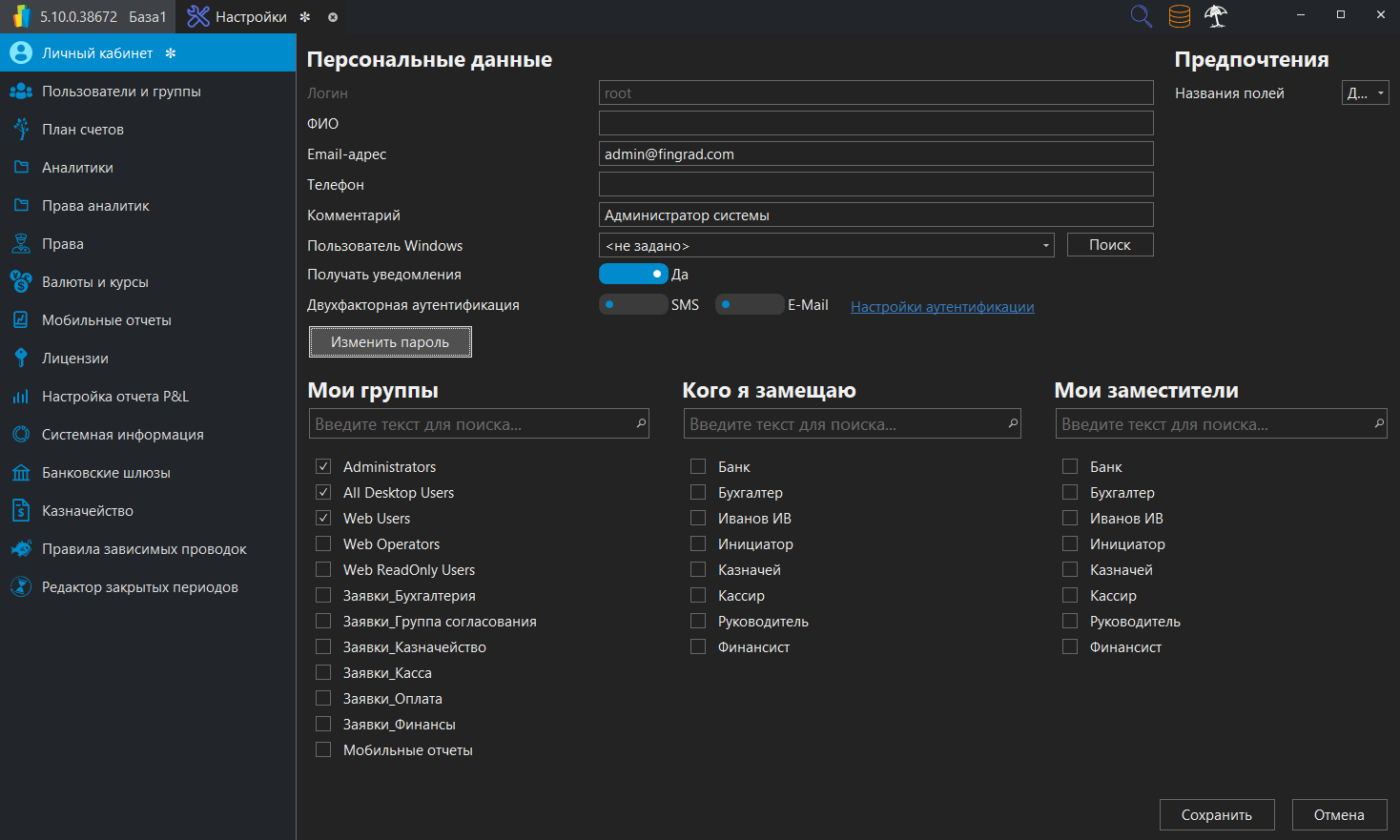
Task: Disable Получать уведомления toggle
Action: (633, 274)
